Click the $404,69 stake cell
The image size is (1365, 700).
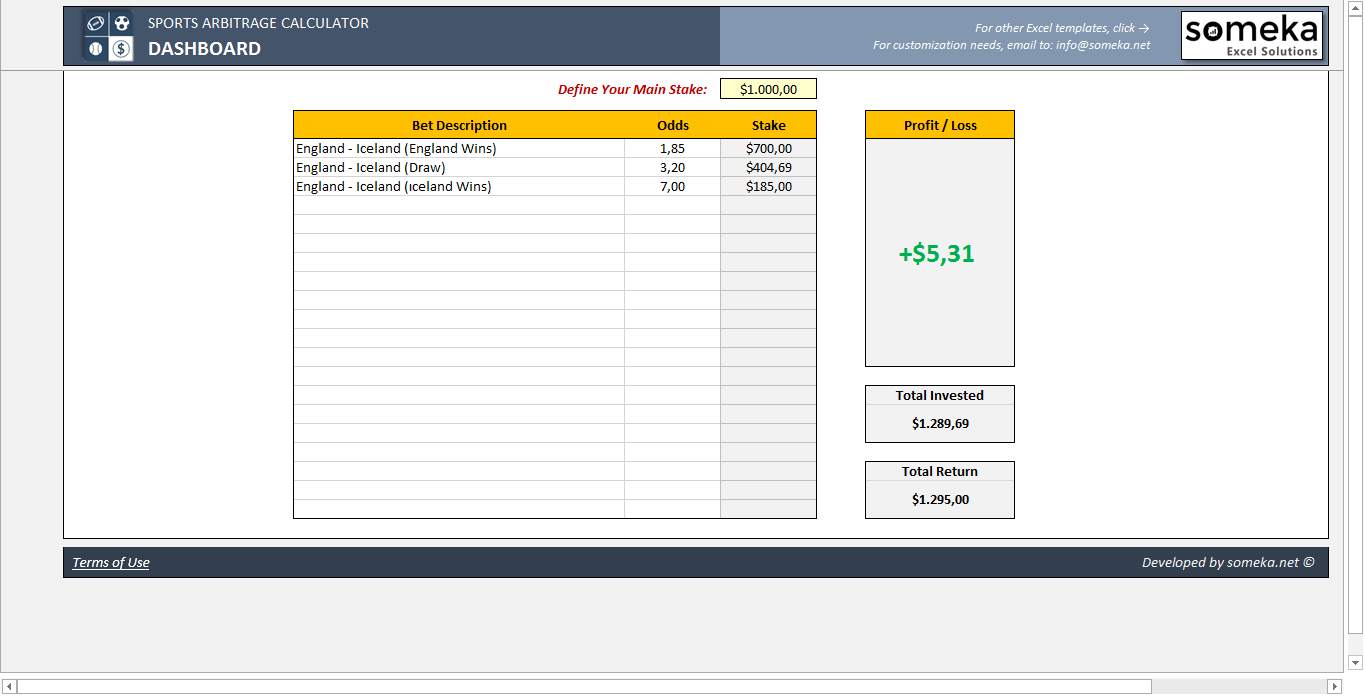tap(768, 167)
